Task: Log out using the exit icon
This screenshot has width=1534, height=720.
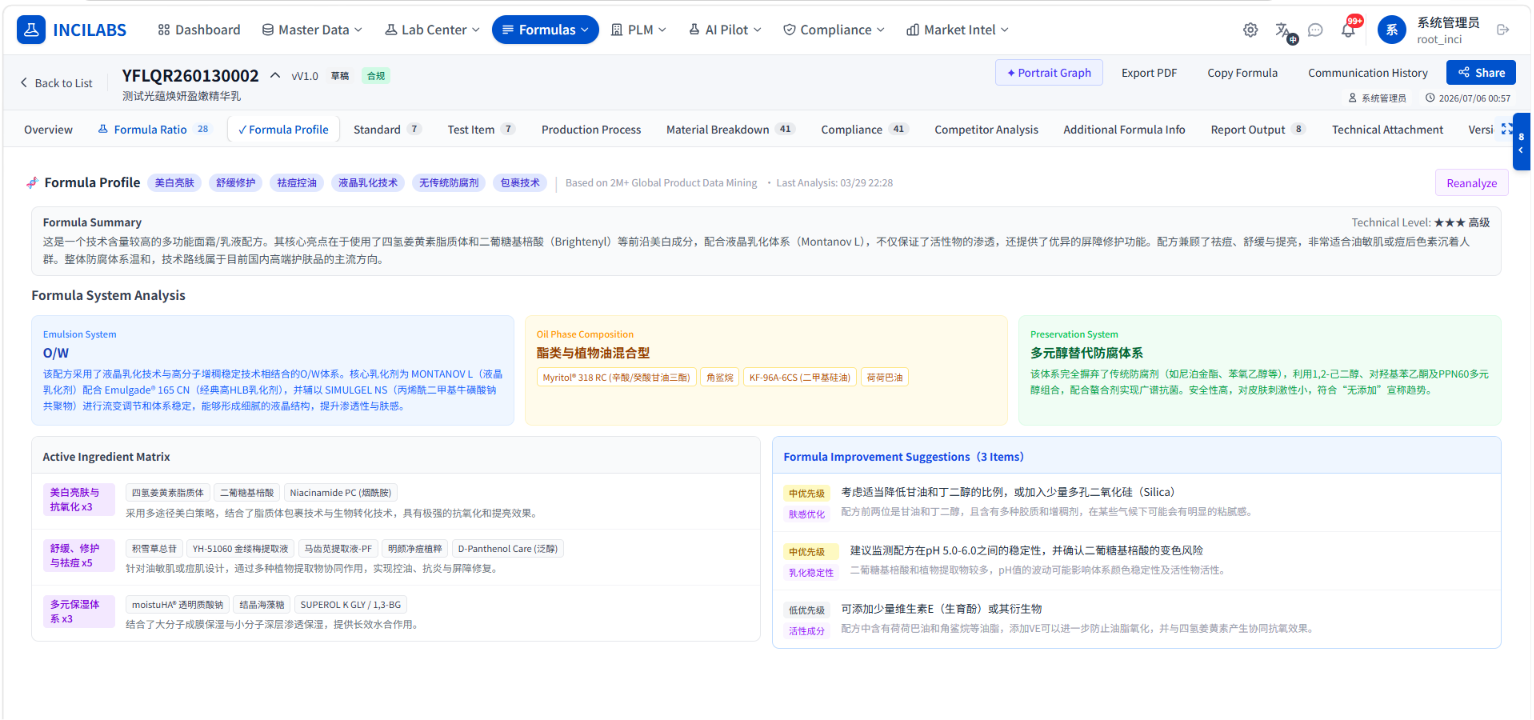Action: click(x=1502, y=30)
